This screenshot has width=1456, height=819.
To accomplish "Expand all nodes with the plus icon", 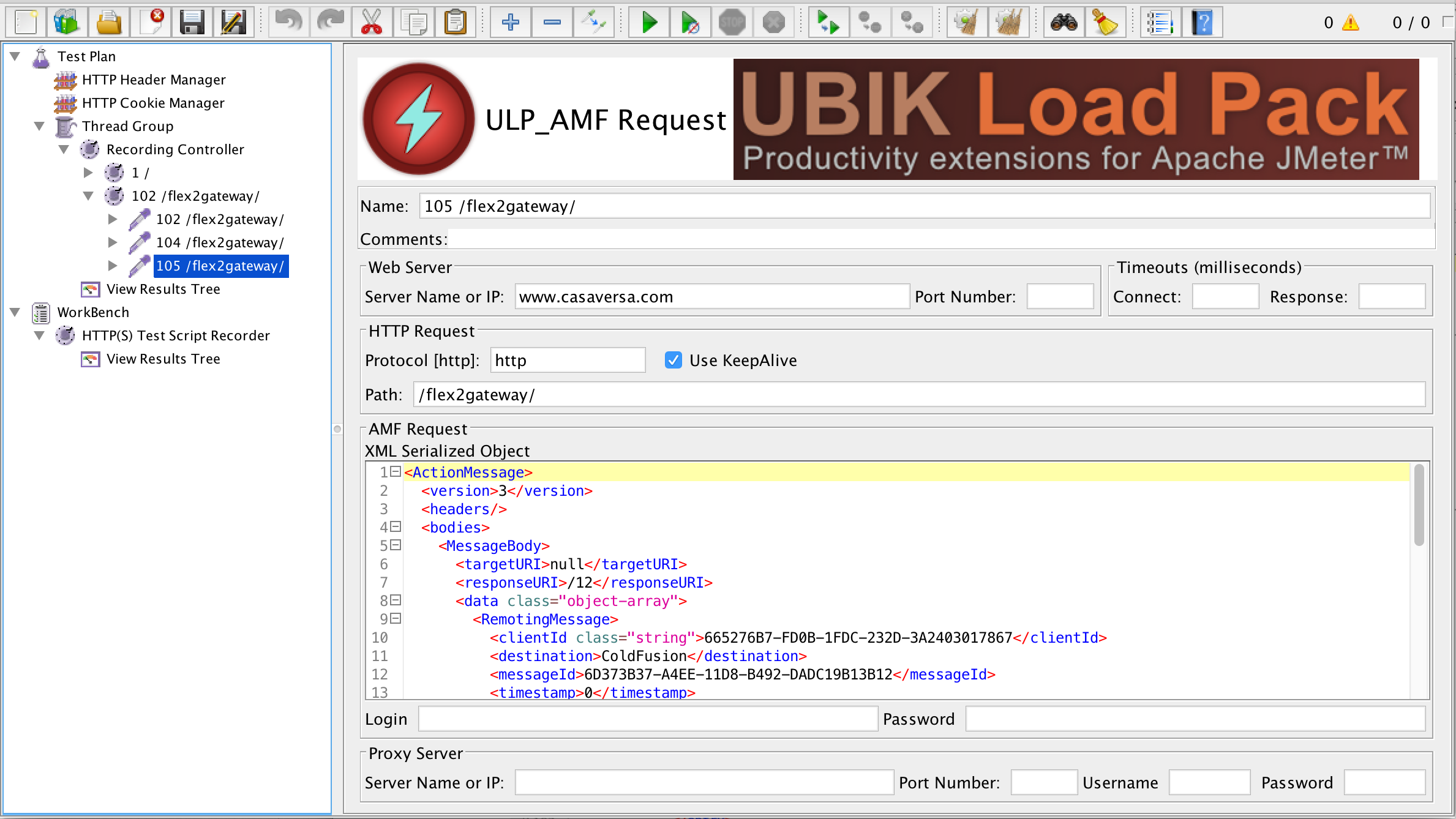I will [x=510, y=23].
